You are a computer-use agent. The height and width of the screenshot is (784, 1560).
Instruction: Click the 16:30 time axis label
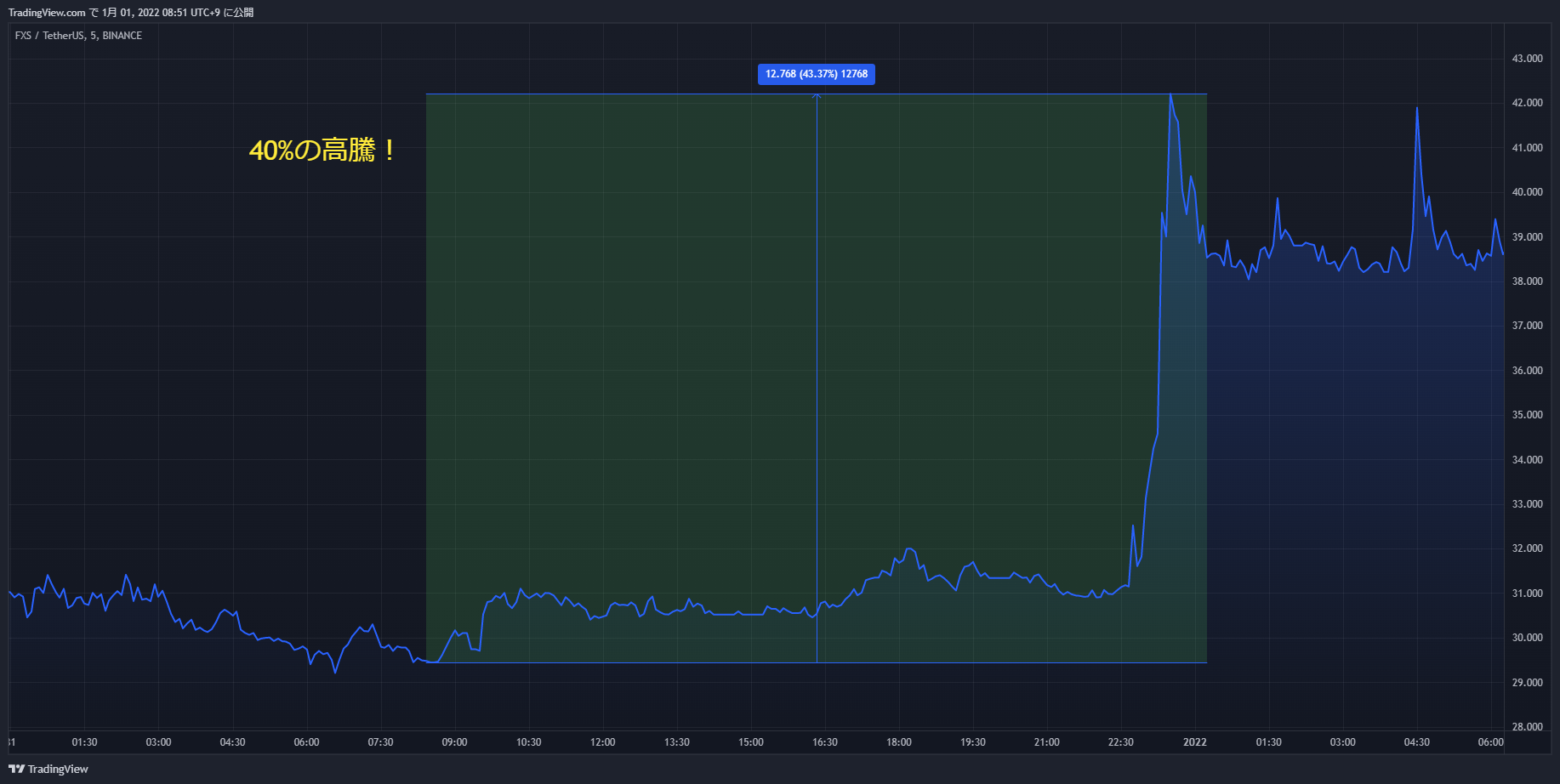click(x=824, y=742)
